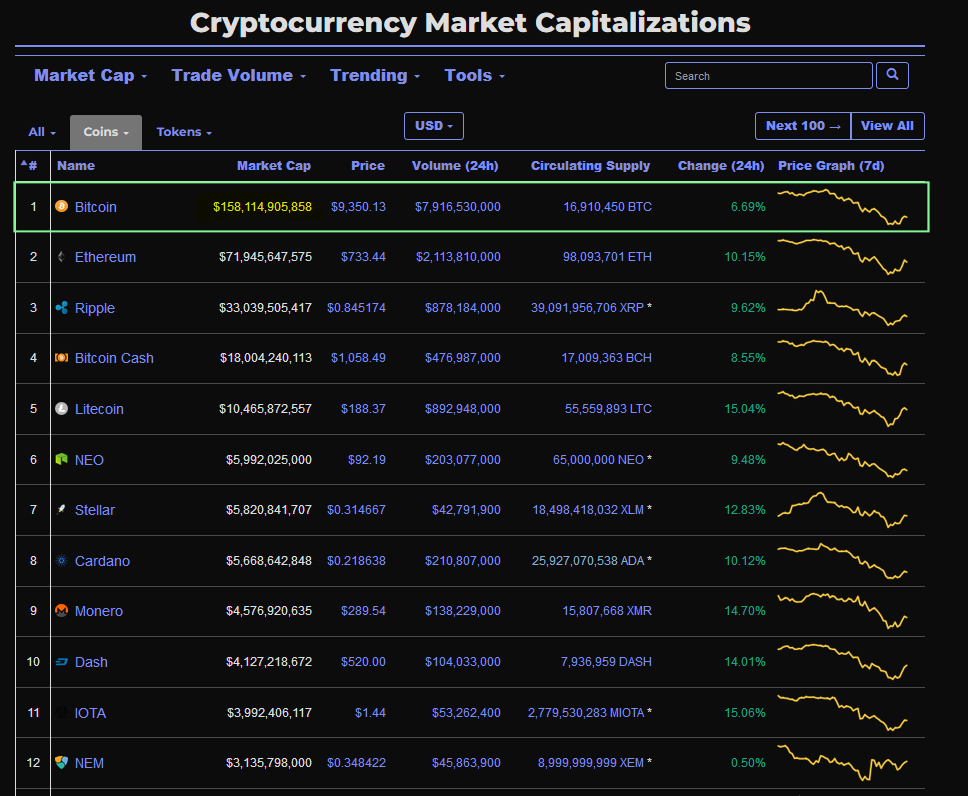This screenshot has width=968, height=796.
Task: Open the NEO coin page
Action: click(x=89, y=460)
